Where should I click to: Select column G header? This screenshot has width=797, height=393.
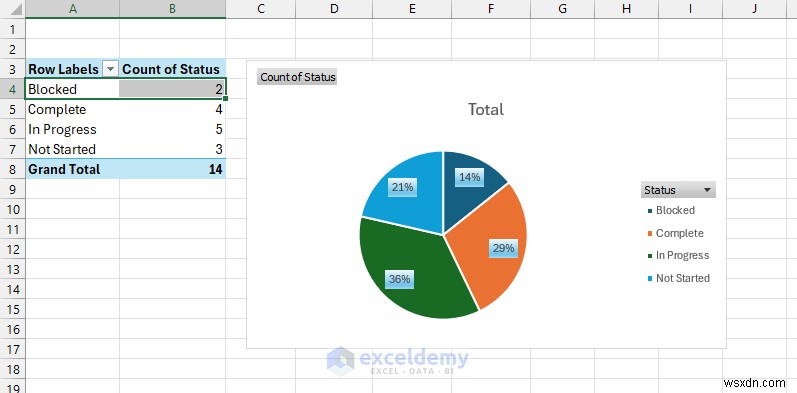[x=562, y=9]
